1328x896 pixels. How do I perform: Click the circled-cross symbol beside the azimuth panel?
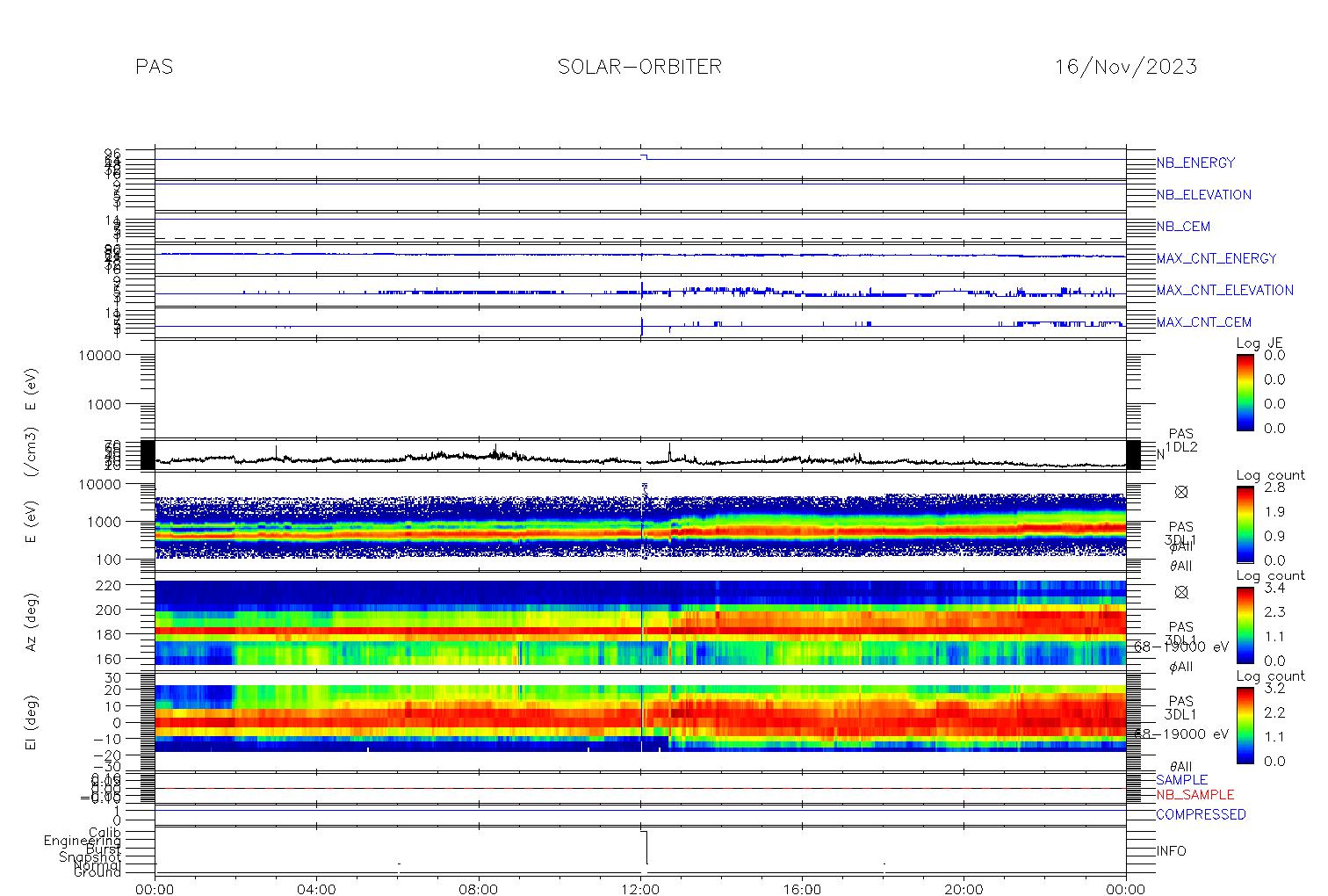click(x=1180, y=593)
